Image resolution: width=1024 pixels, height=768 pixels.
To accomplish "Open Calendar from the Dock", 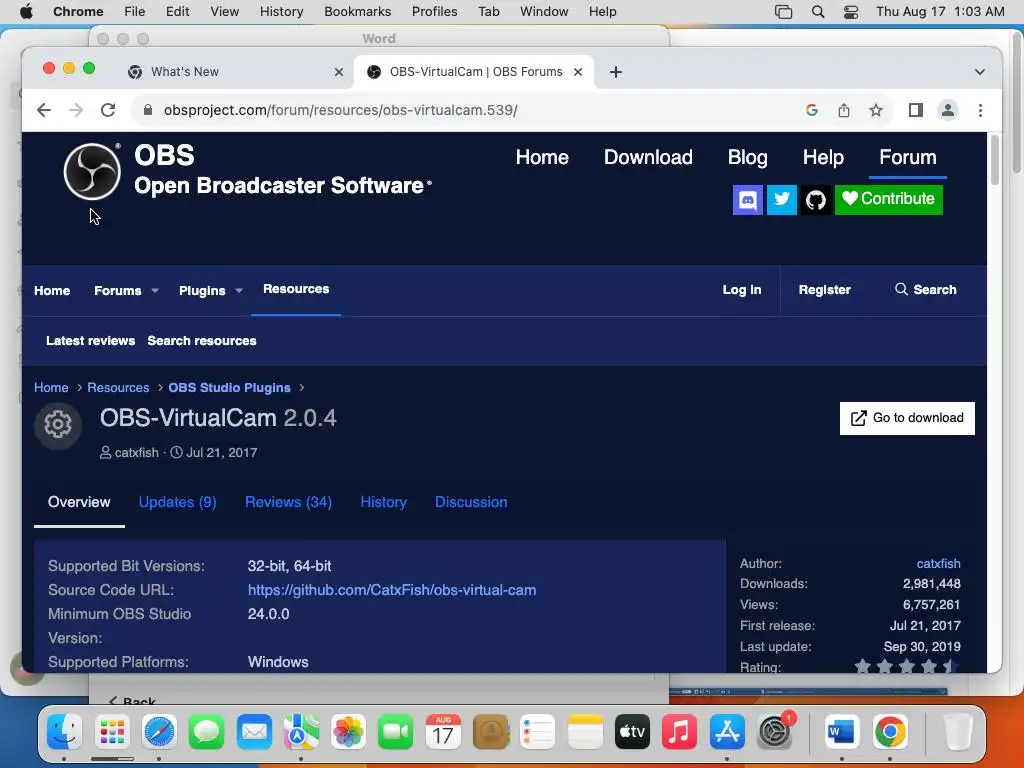I will click(443, 731).
